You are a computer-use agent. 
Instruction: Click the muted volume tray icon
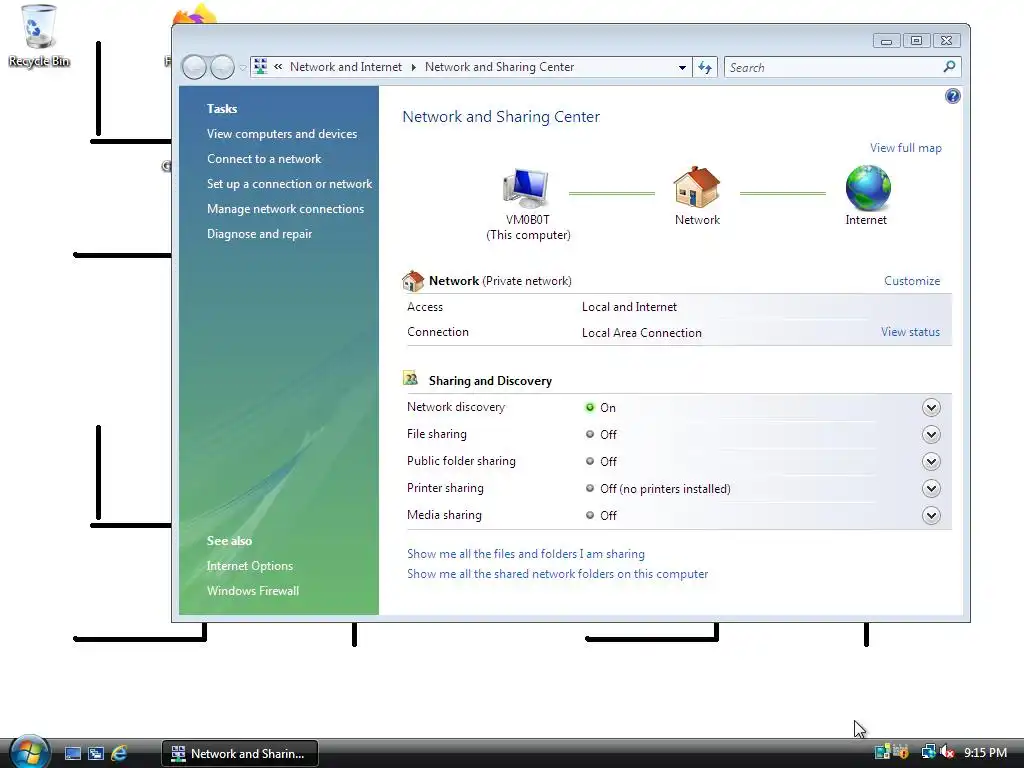[948, 753]
